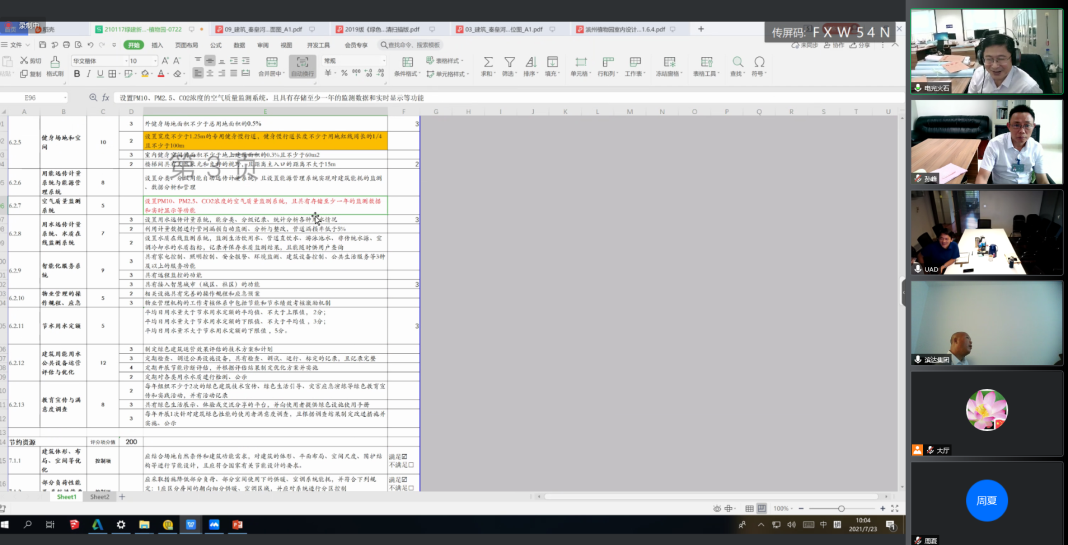1068x545 pixels.
Task: Switch to the 页面布局 Page Layout tab
Action: 187,45
